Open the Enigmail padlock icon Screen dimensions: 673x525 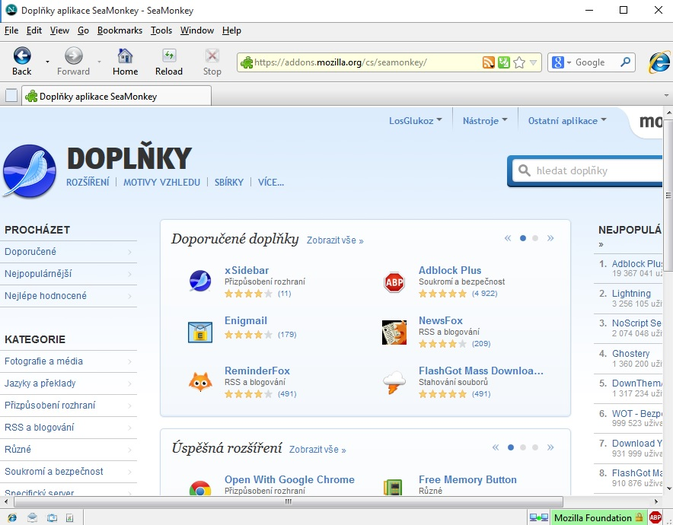pos(200,332)
